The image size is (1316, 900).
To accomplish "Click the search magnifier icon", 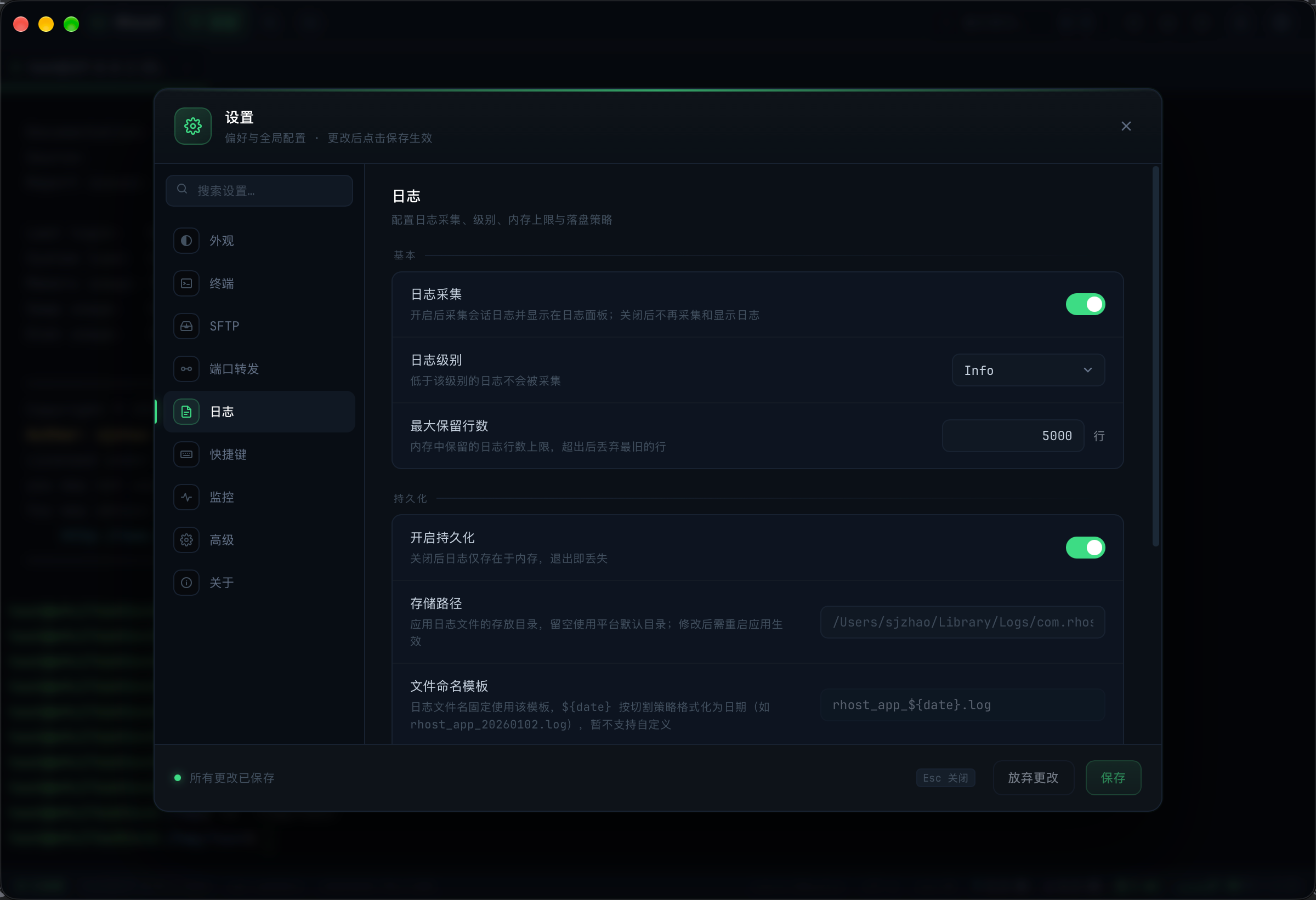I will tap(181, 189).
